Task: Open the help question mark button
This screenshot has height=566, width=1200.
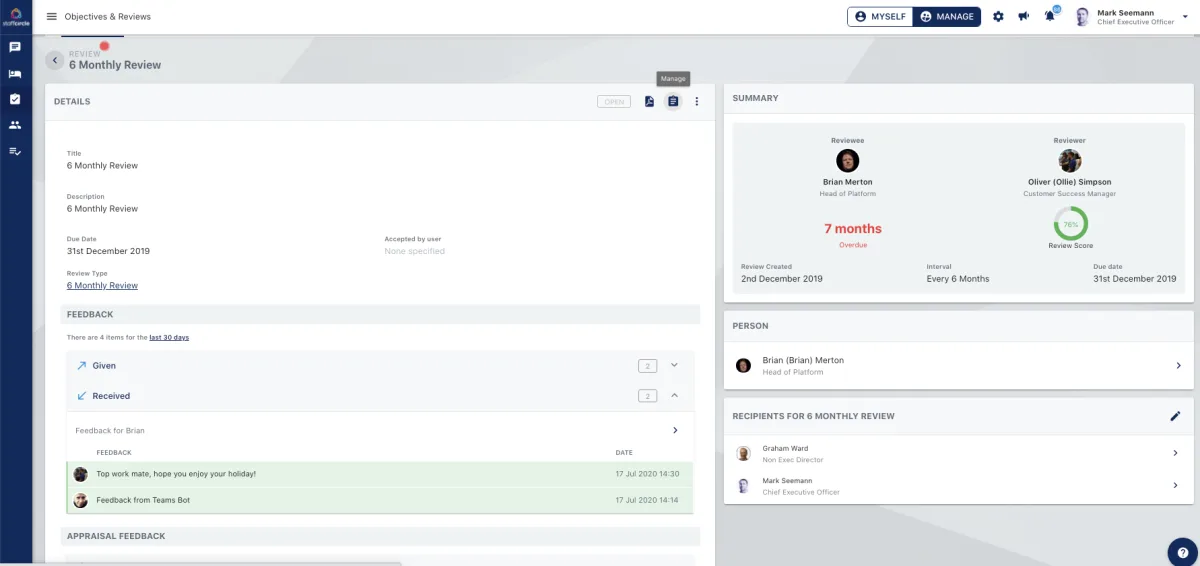Action: pyautogui.click(x=1183, y=551)
